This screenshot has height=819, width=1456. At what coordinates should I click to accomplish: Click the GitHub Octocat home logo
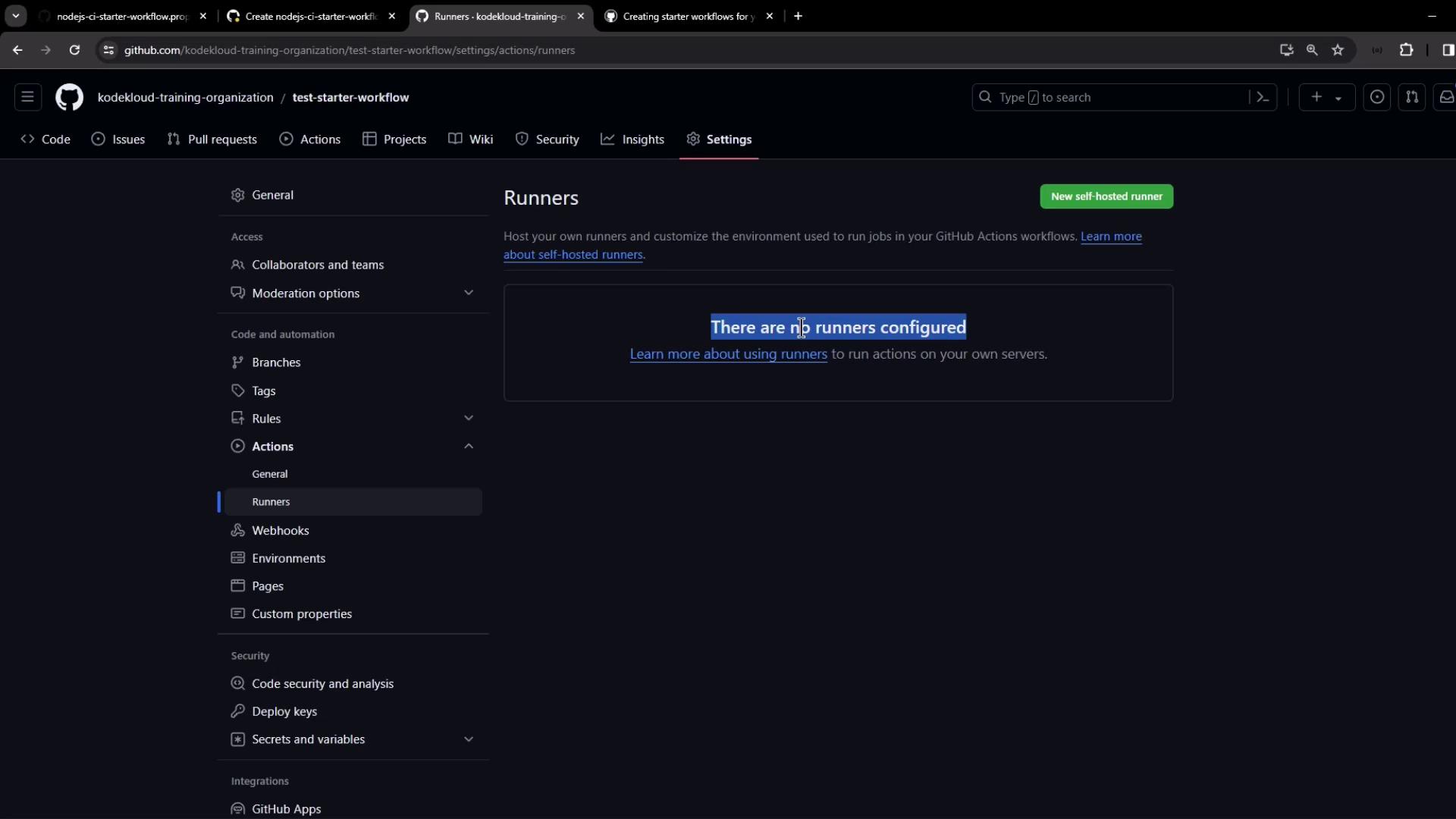tap(69, 97)
